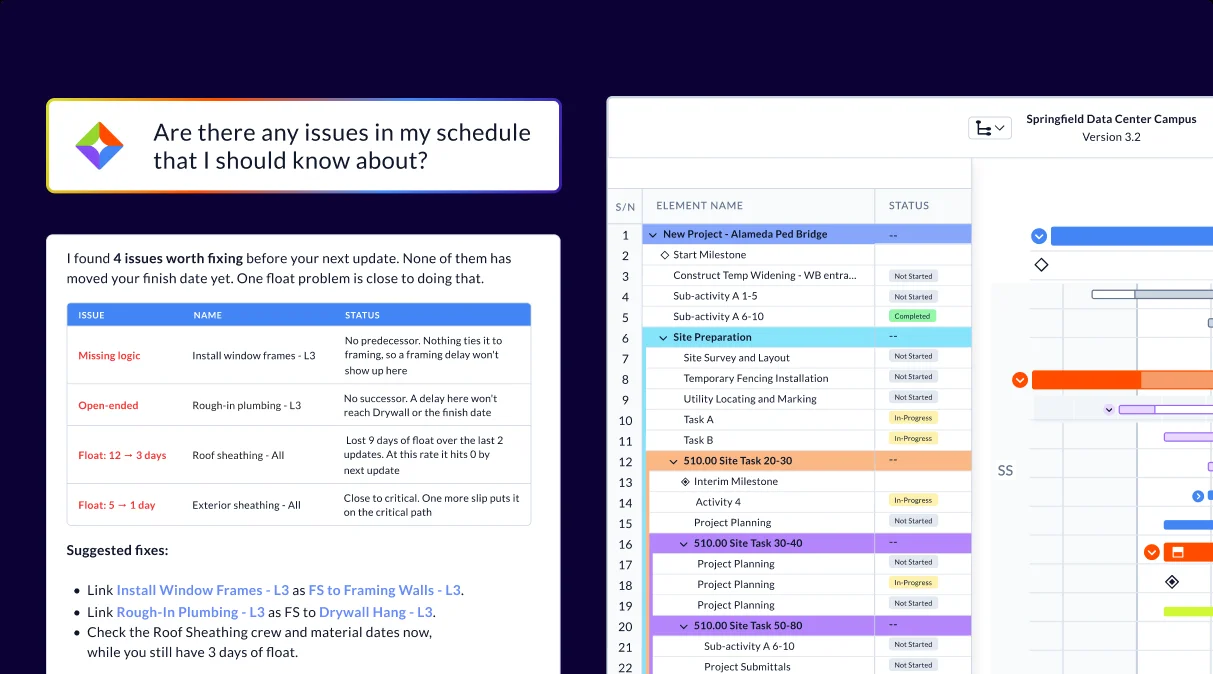Screen dimensions: 1213x674
Task: Click the colorful diamond AI assistant logo
Action: point(100,146)
